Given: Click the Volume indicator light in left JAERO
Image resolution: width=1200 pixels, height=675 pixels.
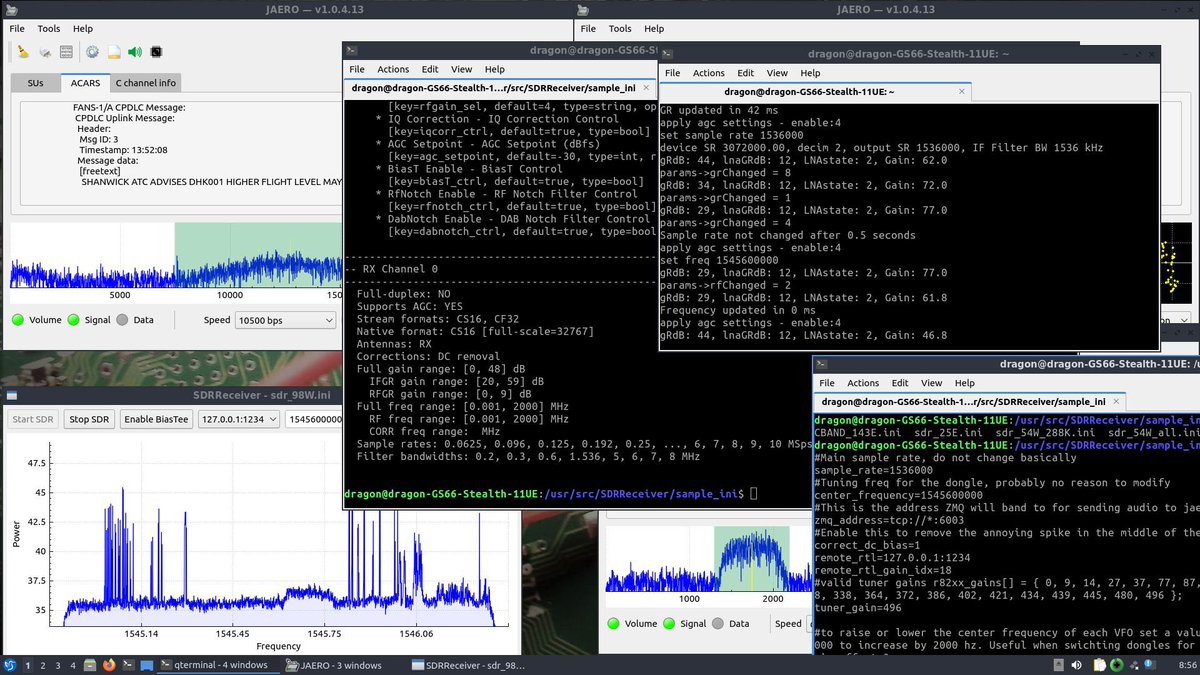Looking at the screenshot, I should coord(18,320).
